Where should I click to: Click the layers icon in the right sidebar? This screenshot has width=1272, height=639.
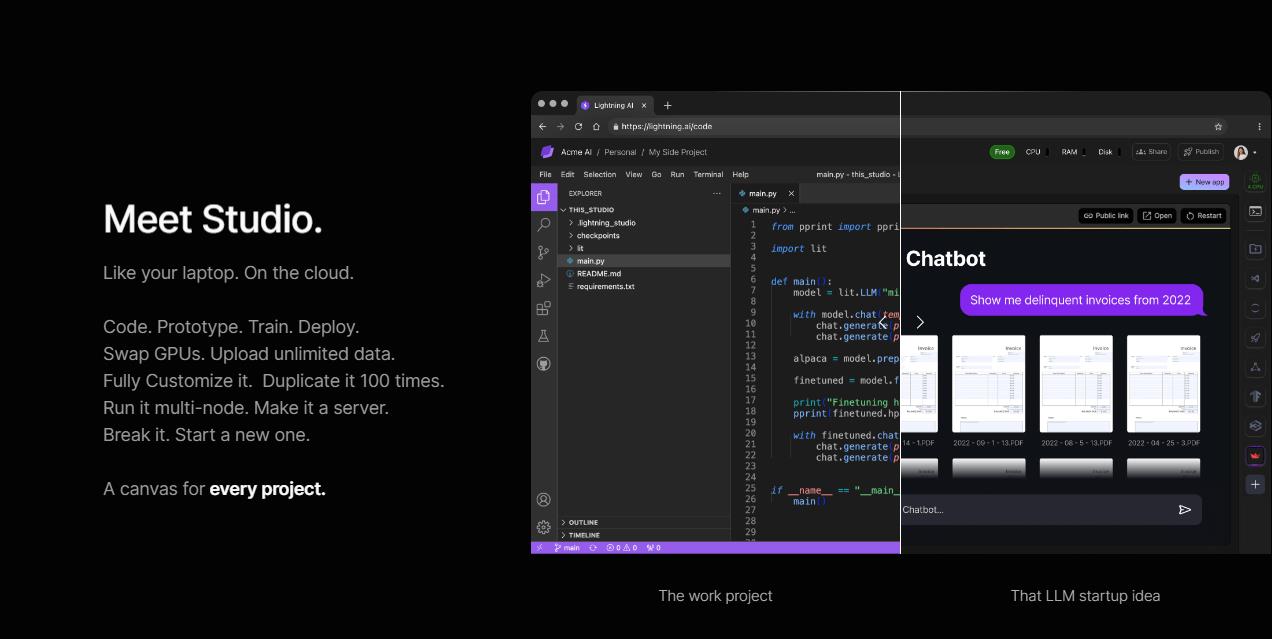1256,426
